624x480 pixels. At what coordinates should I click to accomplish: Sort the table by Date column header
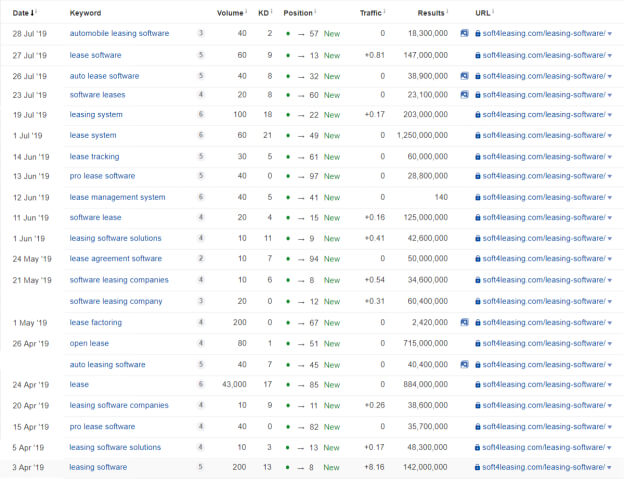(x=22, y=13)
